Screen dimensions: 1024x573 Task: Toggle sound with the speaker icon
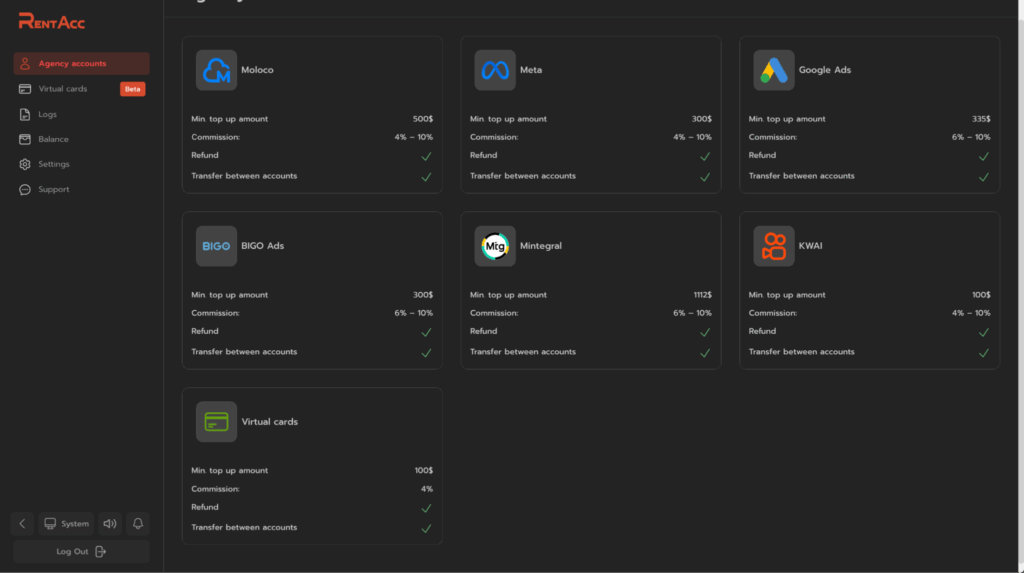point(110,523)
